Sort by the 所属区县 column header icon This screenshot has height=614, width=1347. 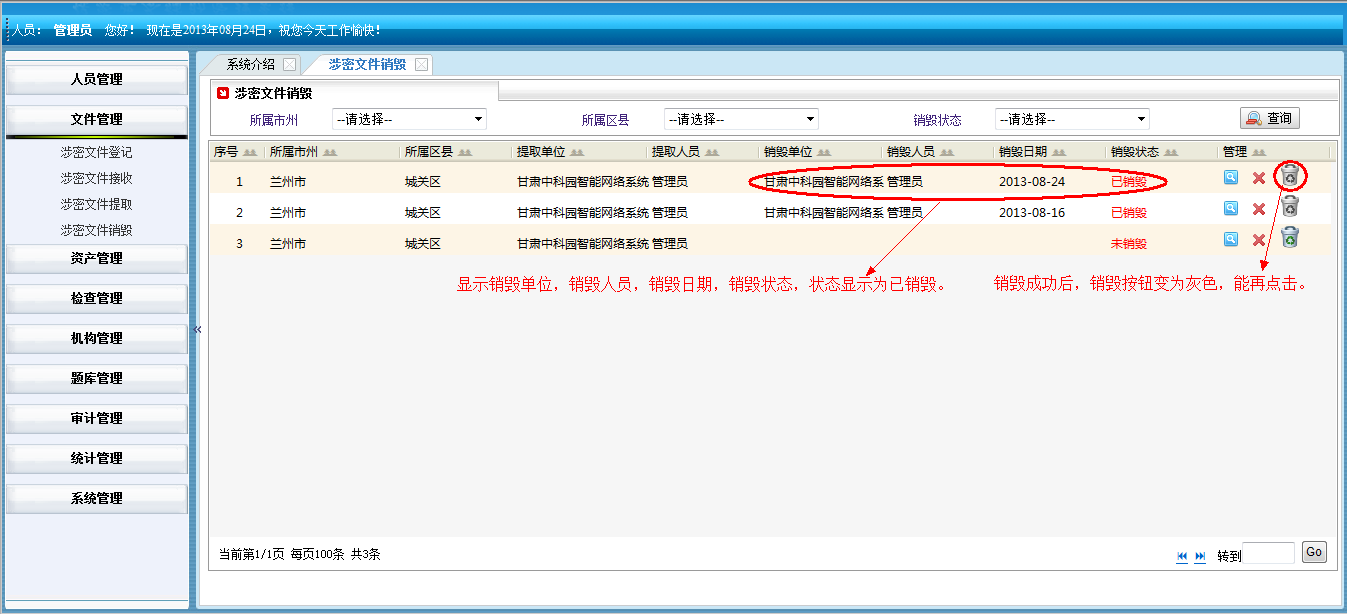465,153
